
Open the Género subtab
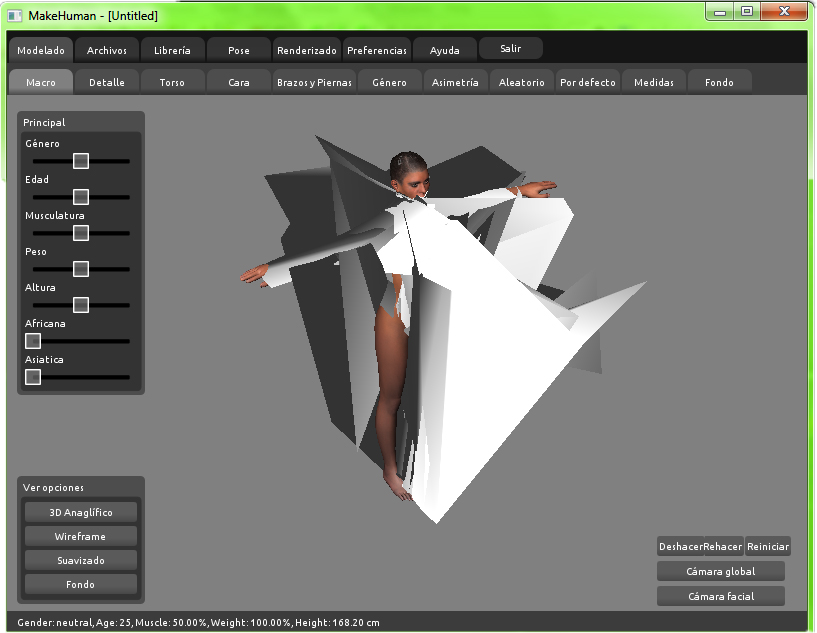[389, 82]
